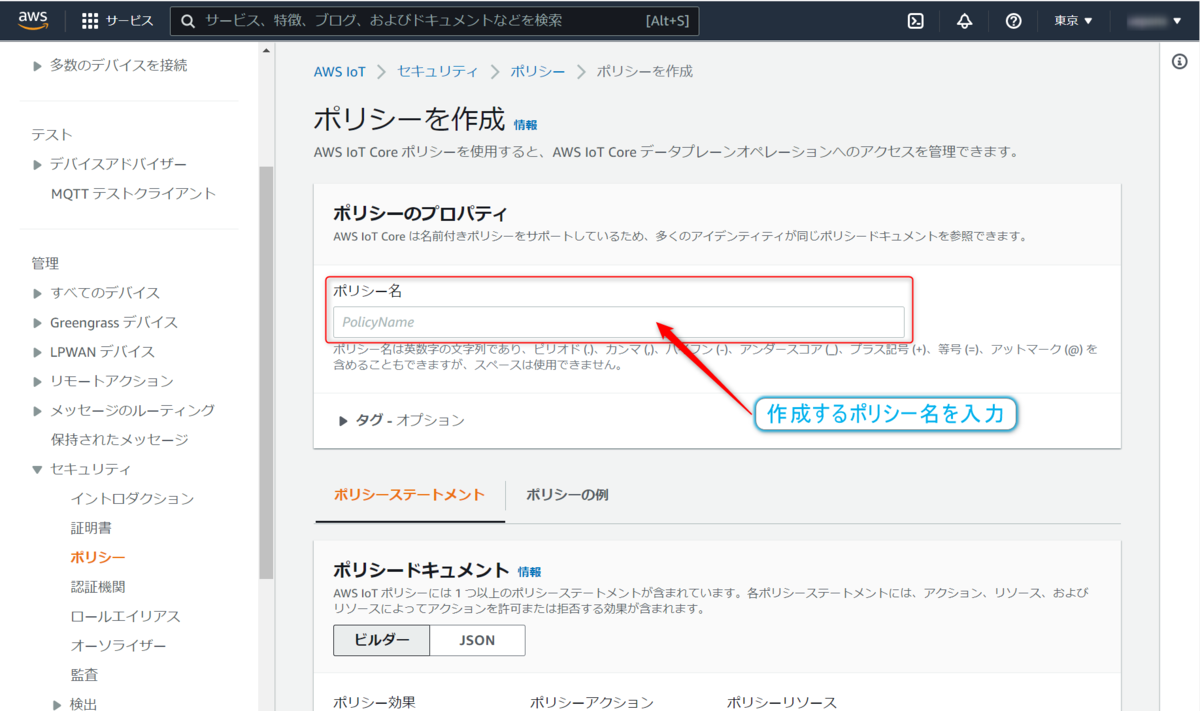Image resolution: width=1200 pixels, height=711 pixels.
Task: Open the services grid menu icon
Action: click(x=90, y=21)
